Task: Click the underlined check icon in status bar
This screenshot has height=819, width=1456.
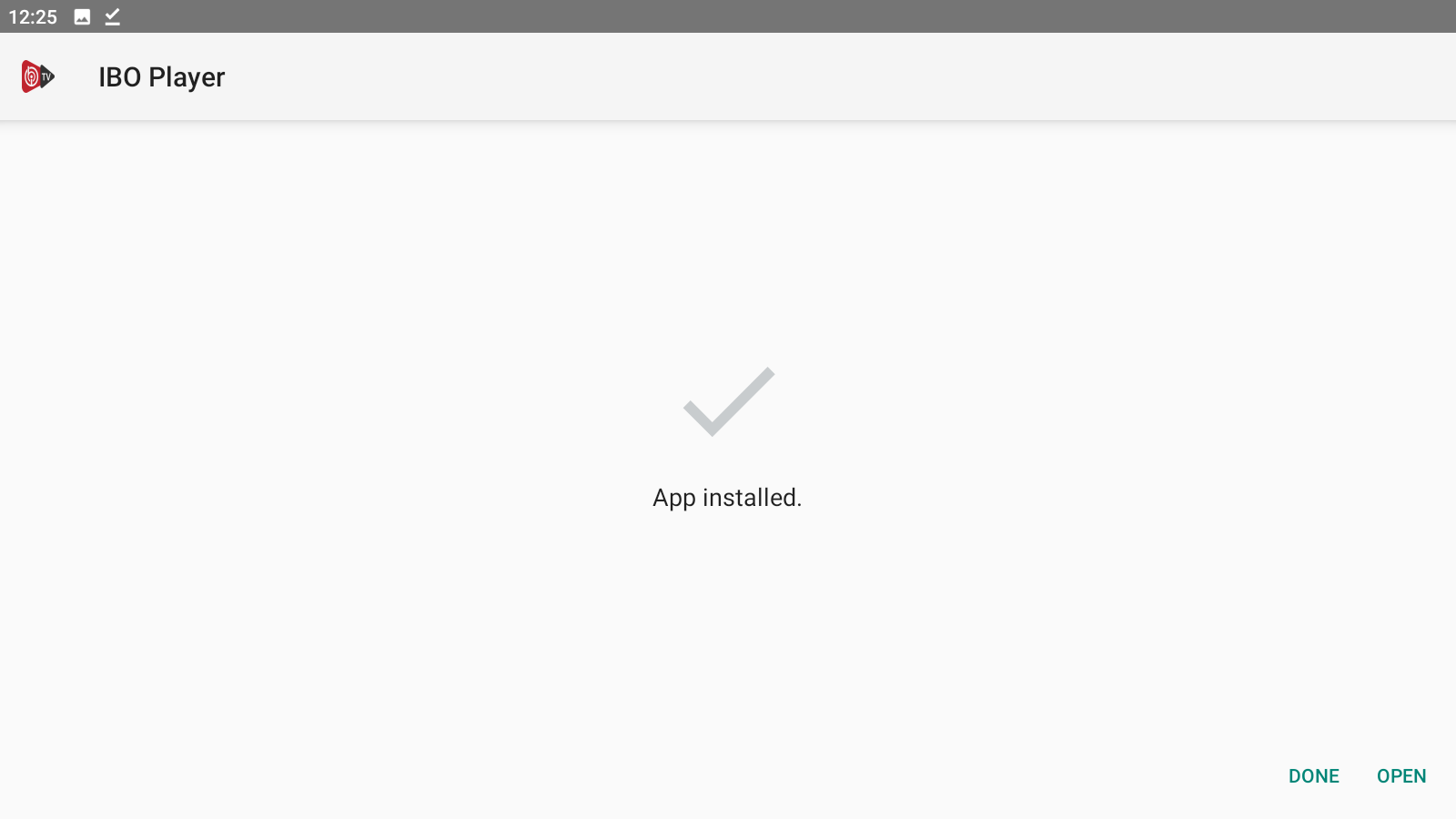Action: 112,16
